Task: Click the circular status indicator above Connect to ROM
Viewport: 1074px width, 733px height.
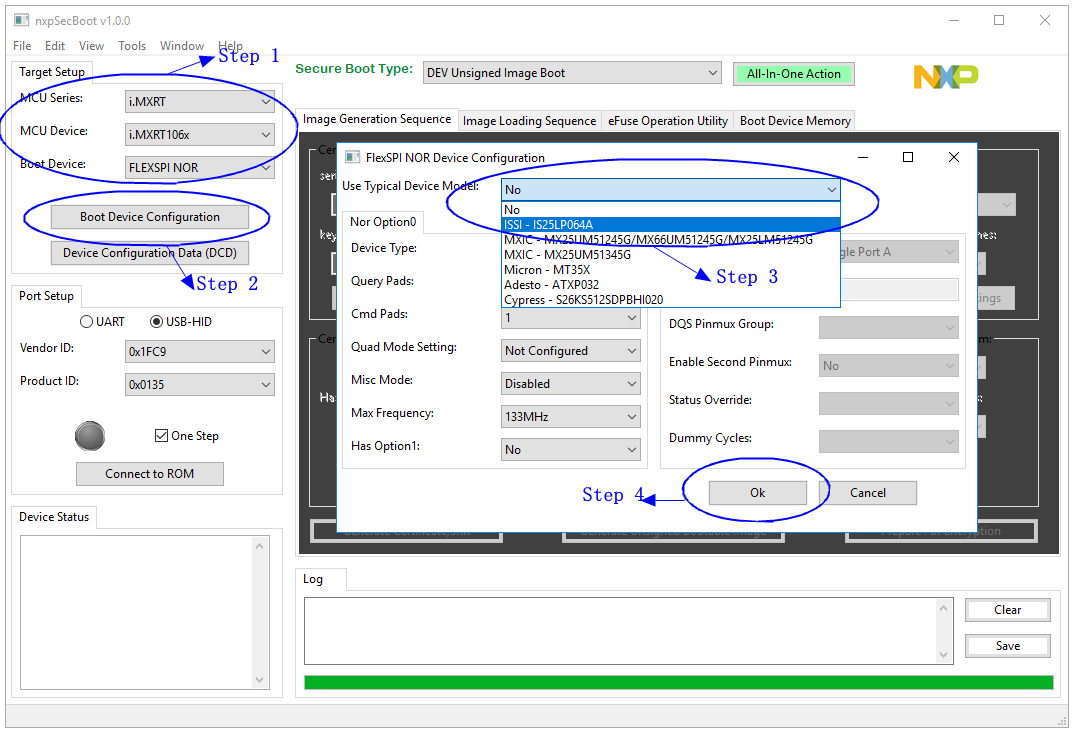Action: pyautogui.click(x=90, y=436)
